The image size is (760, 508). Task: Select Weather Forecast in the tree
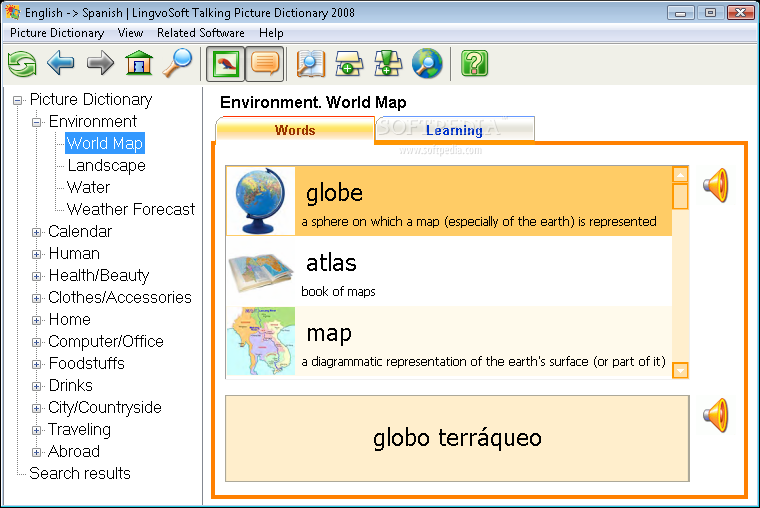(131, 209)
